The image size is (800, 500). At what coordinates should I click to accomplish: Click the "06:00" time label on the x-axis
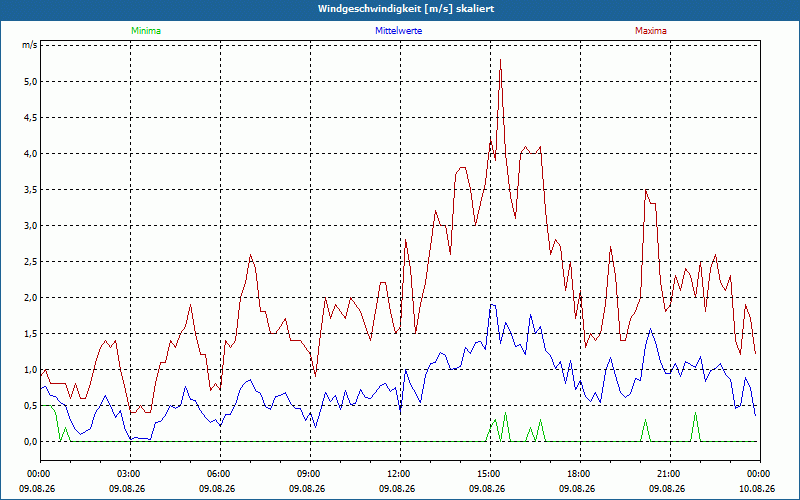point(220,474)
